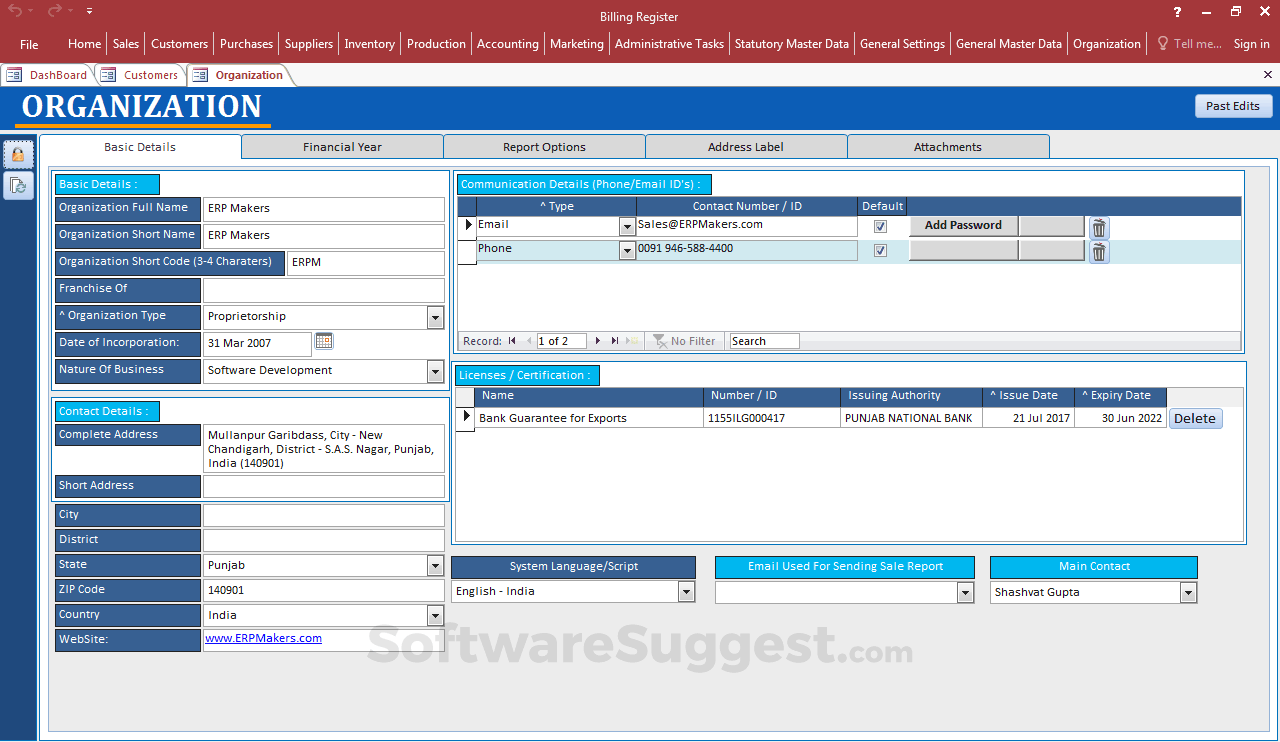
Task: Open the Inventory ribbon tab
Action: point(369,44)
